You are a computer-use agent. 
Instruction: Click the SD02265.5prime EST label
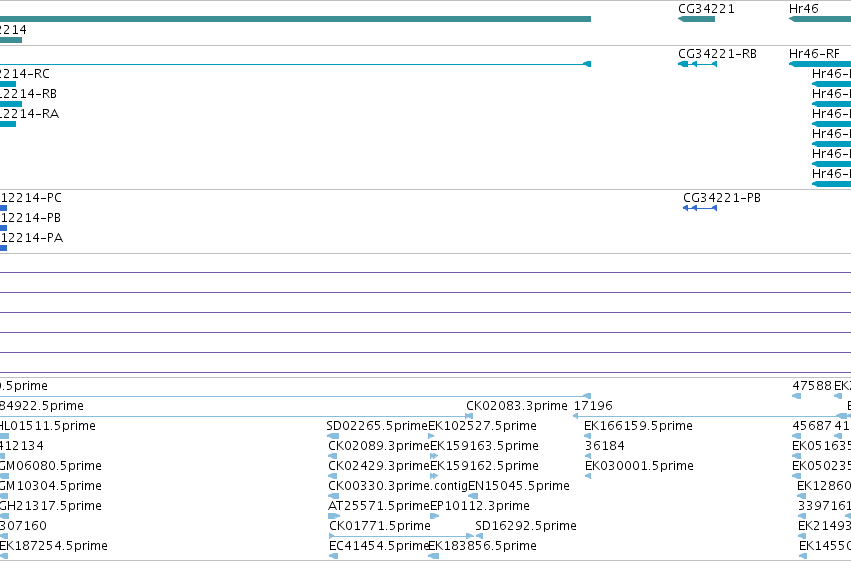377,426
